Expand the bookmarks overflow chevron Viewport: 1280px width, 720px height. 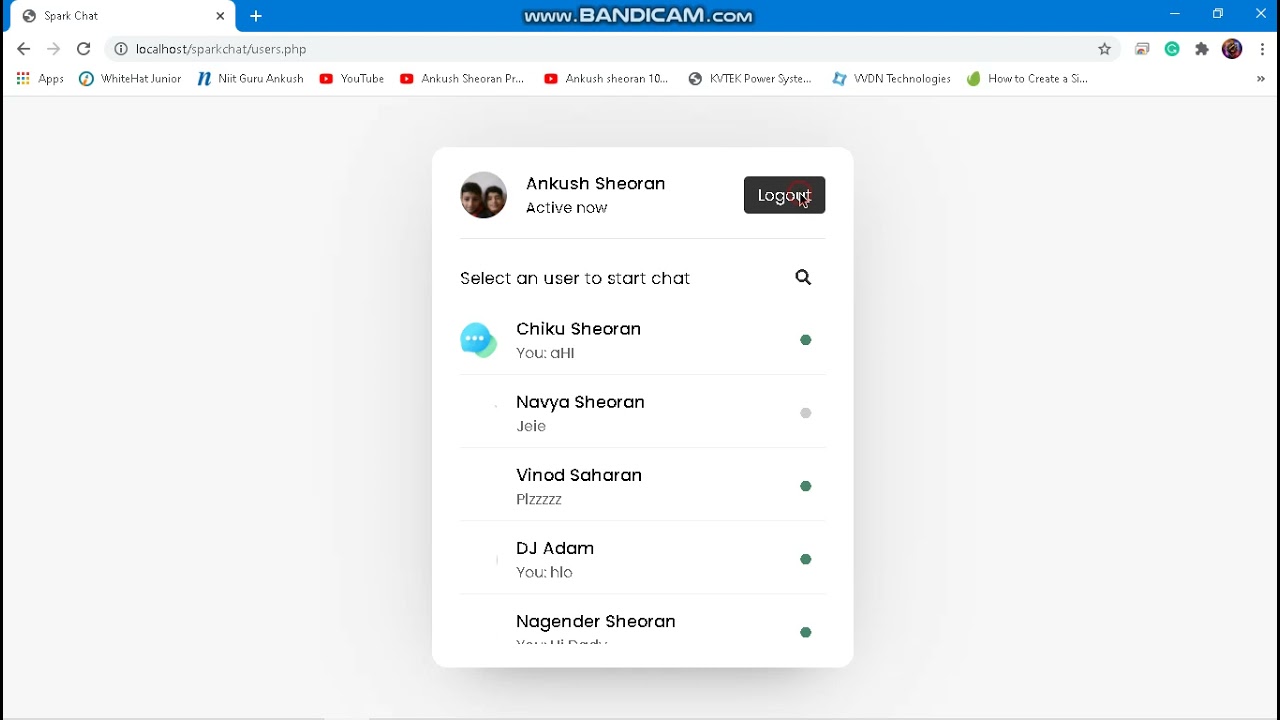coord(1260,79)
